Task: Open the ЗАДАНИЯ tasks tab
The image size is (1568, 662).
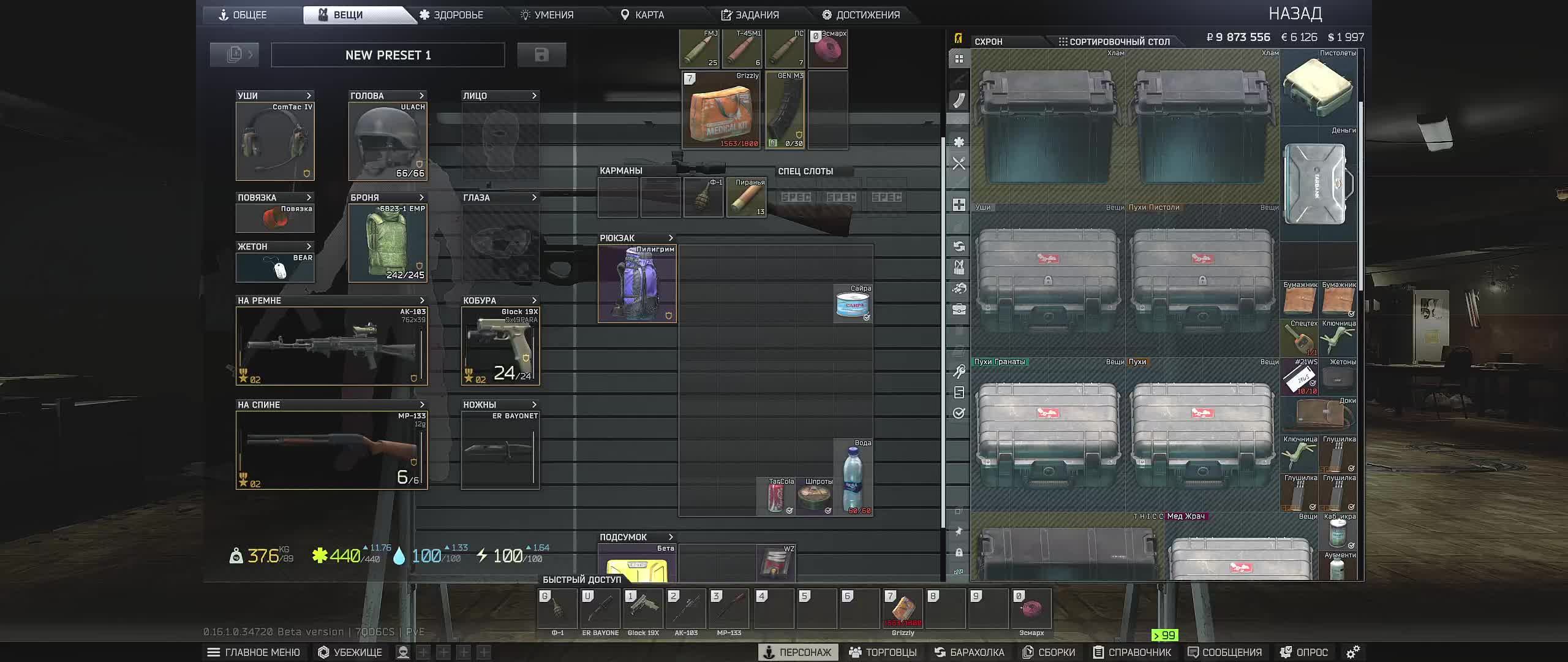Action: point(750,15)
